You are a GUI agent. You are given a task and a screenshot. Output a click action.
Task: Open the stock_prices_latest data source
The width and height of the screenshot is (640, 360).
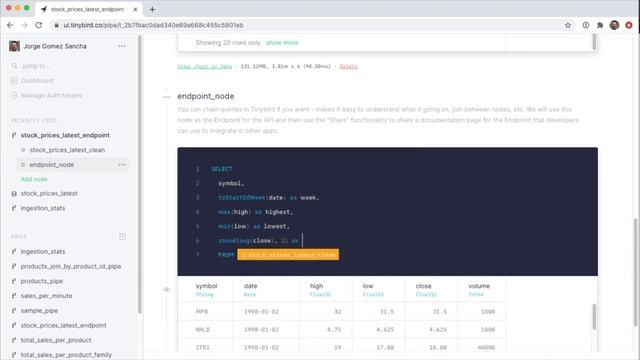click(49, 193)
